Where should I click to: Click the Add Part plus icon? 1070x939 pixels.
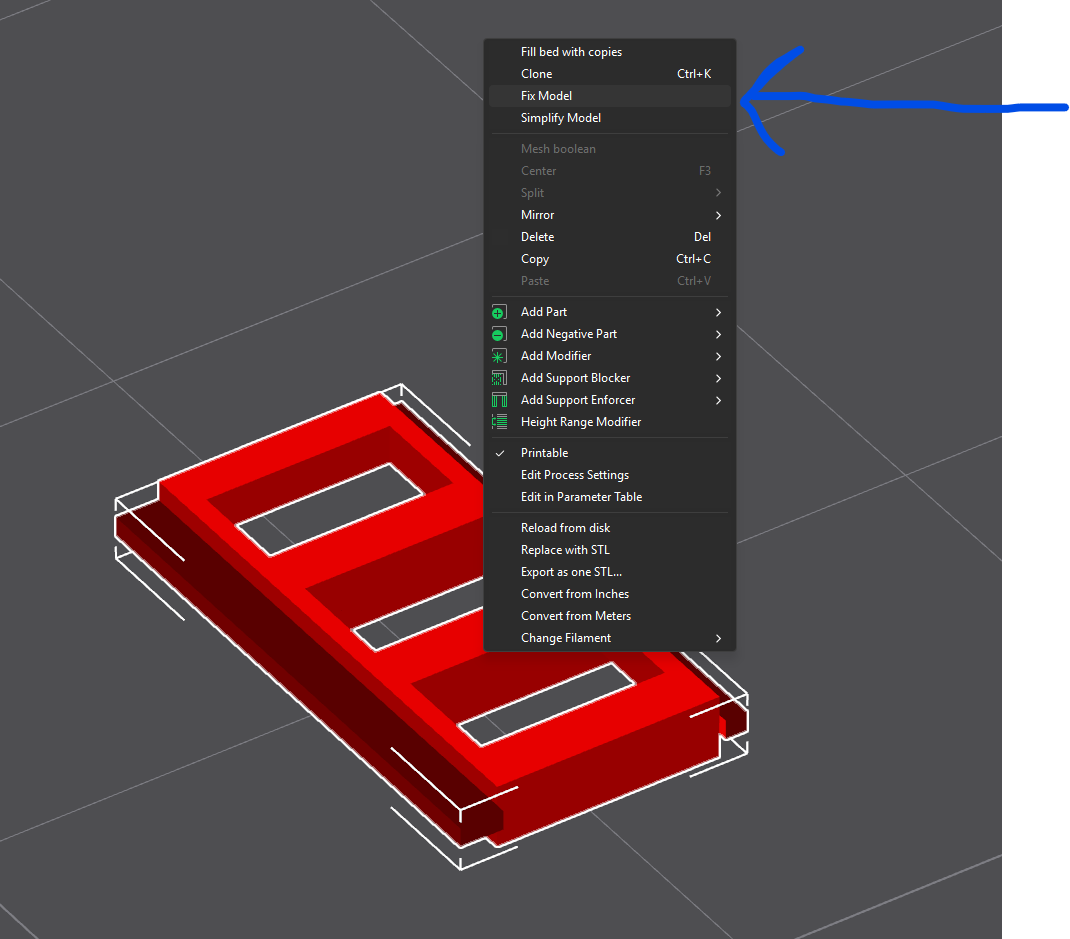click(x=499, y=312)
